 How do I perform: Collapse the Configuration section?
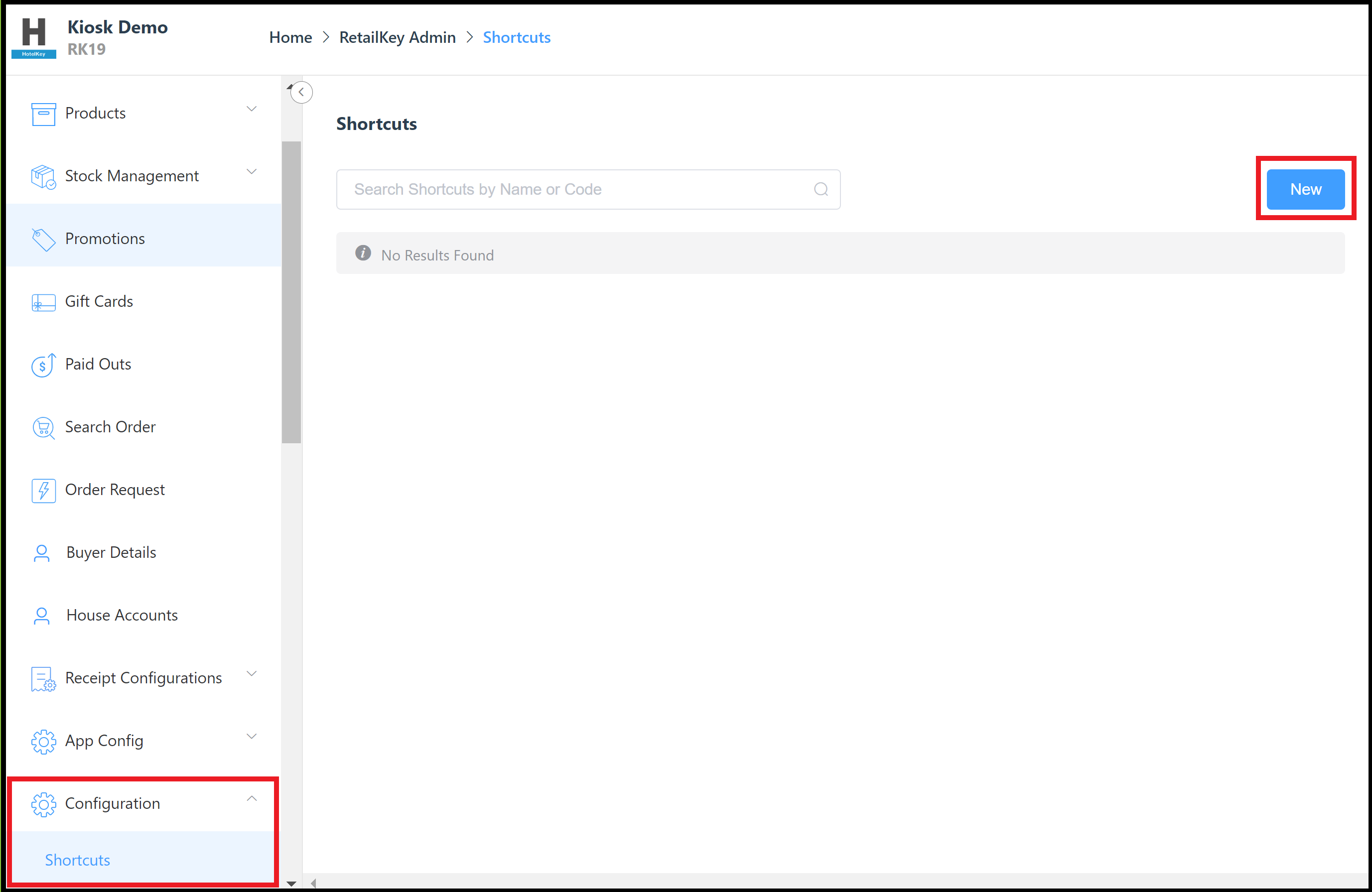pos(252,798)
